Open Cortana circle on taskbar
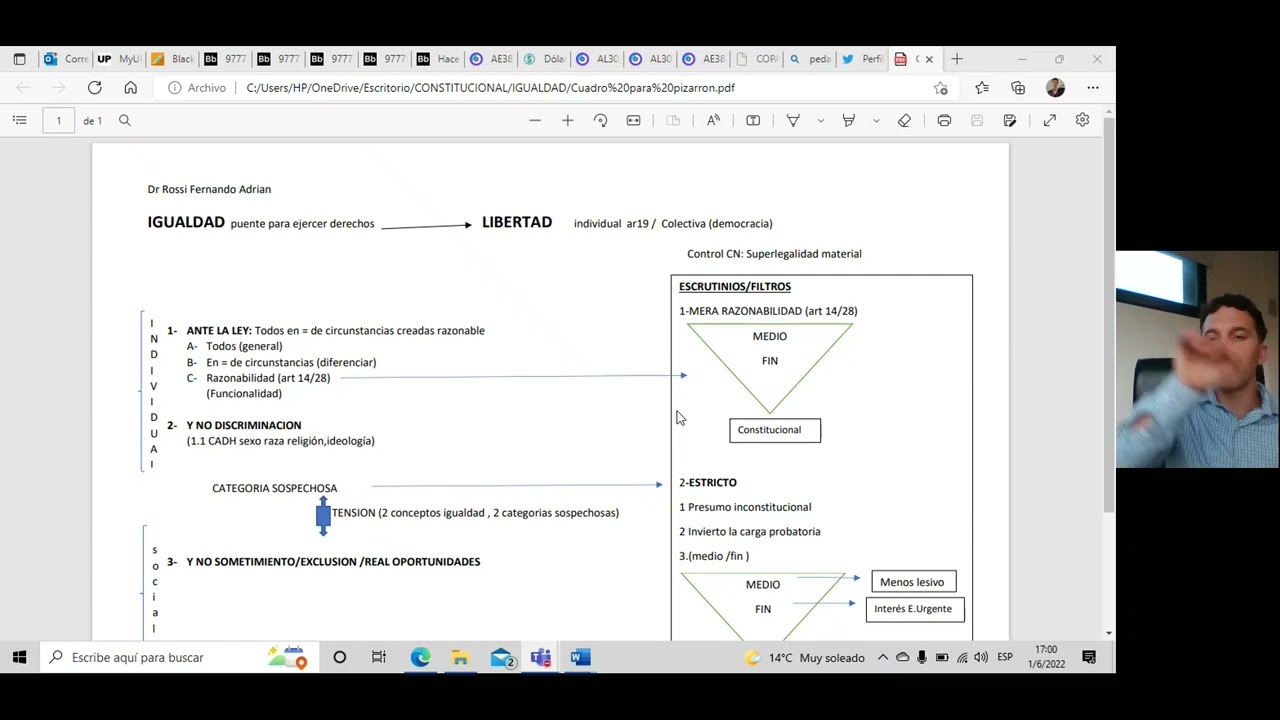This screenshot has height=720, width=1280. coord(339,657)
